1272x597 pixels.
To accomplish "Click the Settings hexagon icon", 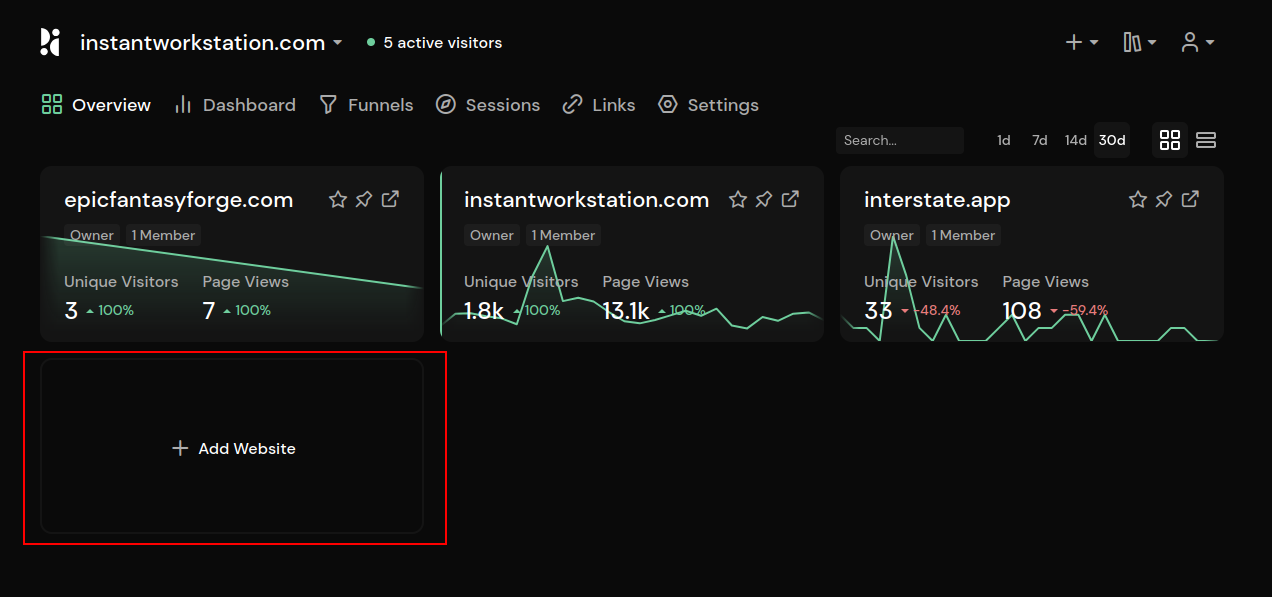I will point(668,104).
